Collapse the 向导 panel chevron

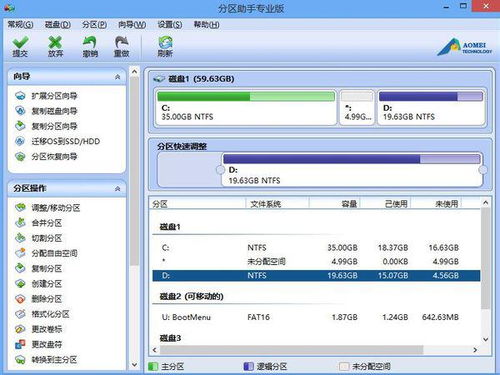(x=117, y=77)
